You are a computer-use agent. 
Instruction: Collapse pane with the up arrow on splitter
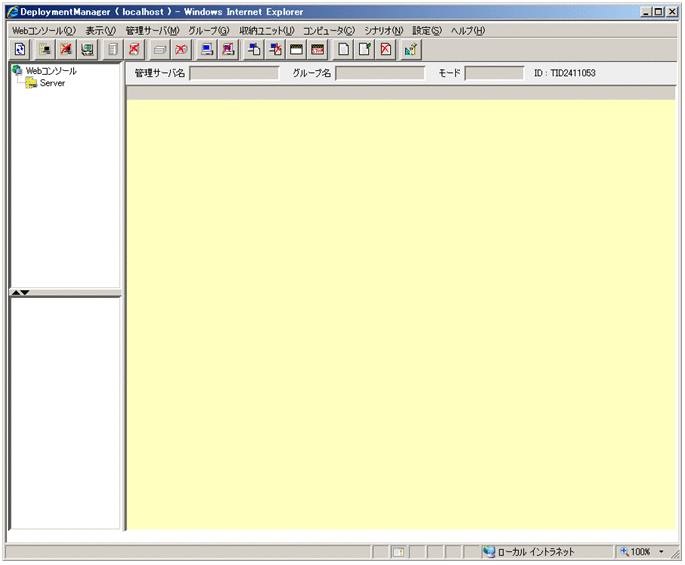point(15,292)
